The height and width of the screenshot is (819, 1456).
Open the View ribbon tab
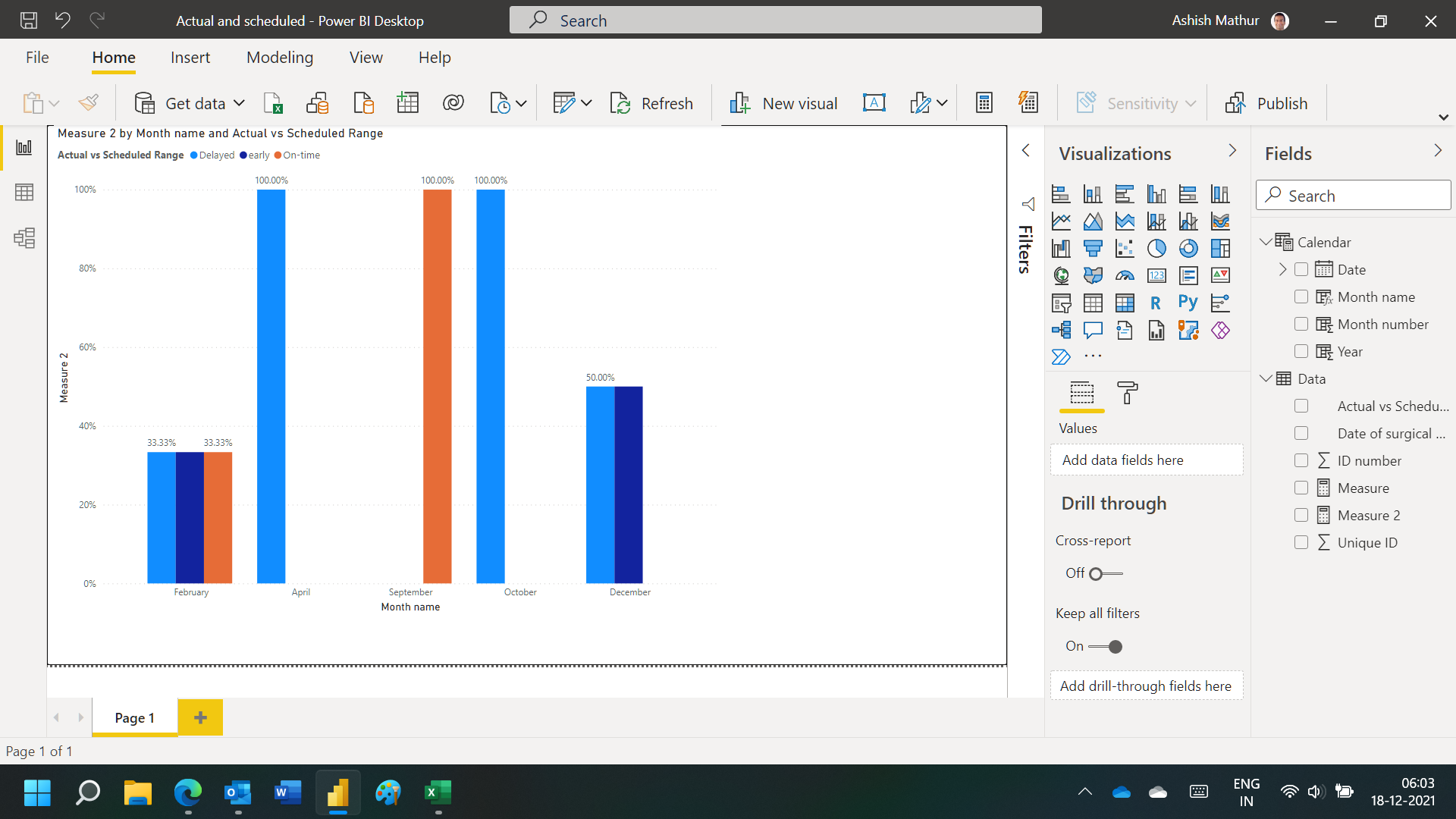click(x=366, y=58)
